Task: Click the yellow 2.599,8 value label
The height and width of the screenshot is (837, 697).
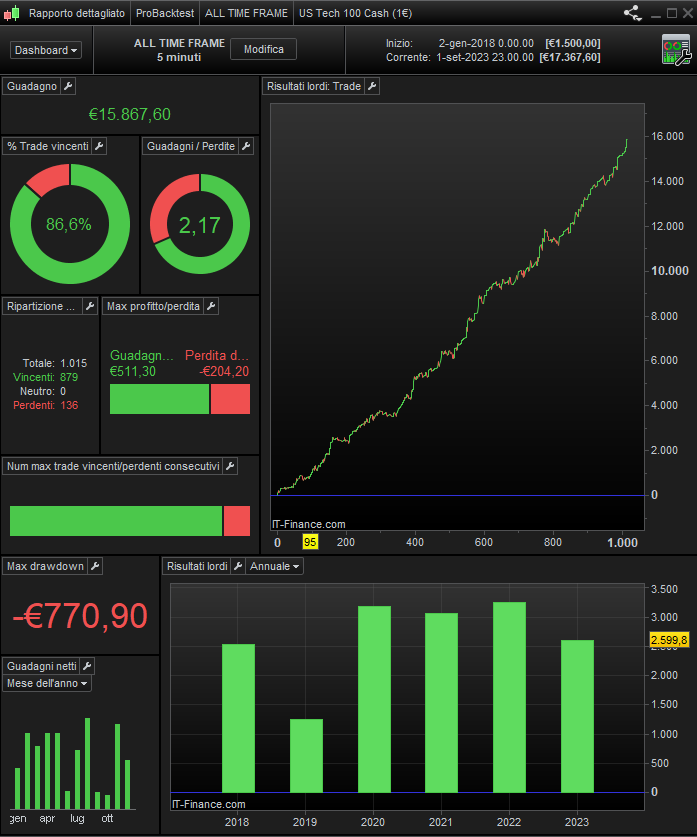Action: (669, 639)
